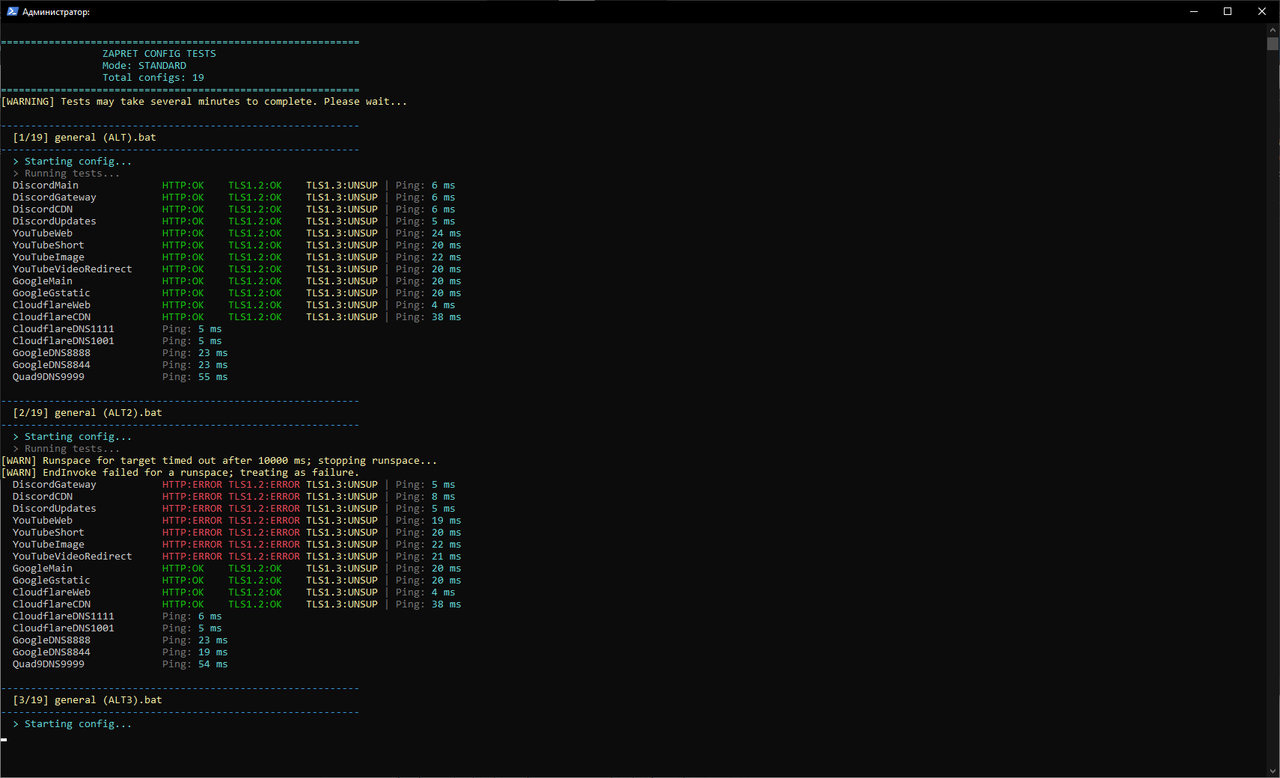
Task: Close the Administrator console window
Action: coord(1262,11)
